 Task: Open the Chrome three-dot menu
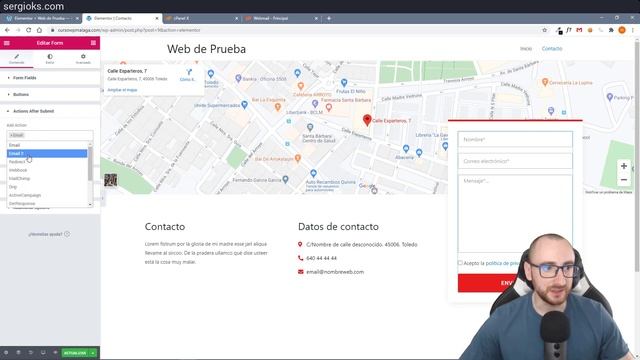tap(633, 30)
